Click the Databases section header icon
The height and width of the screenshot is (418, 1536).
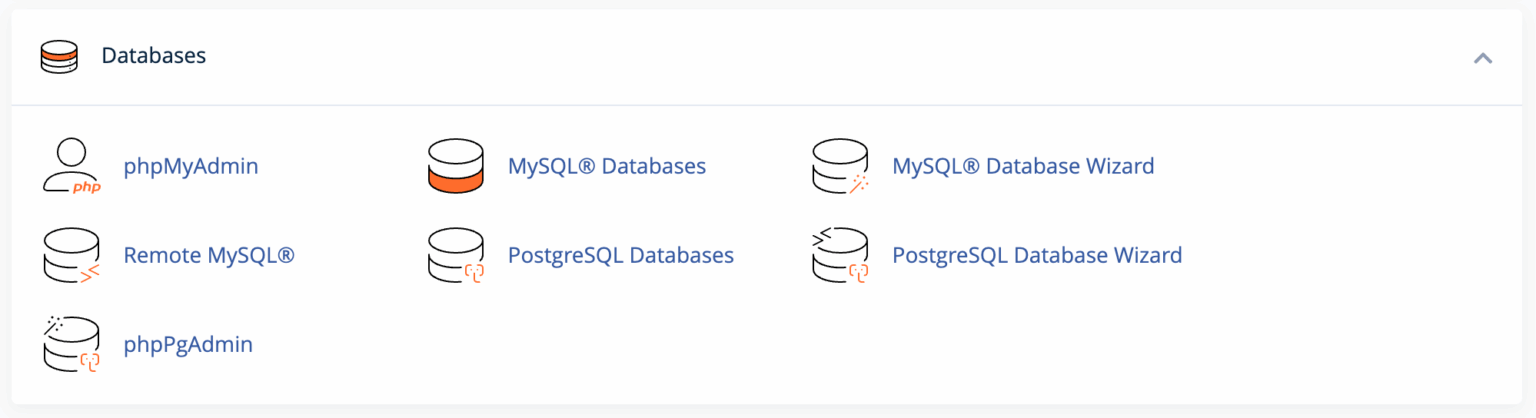[x=59, y=57]
